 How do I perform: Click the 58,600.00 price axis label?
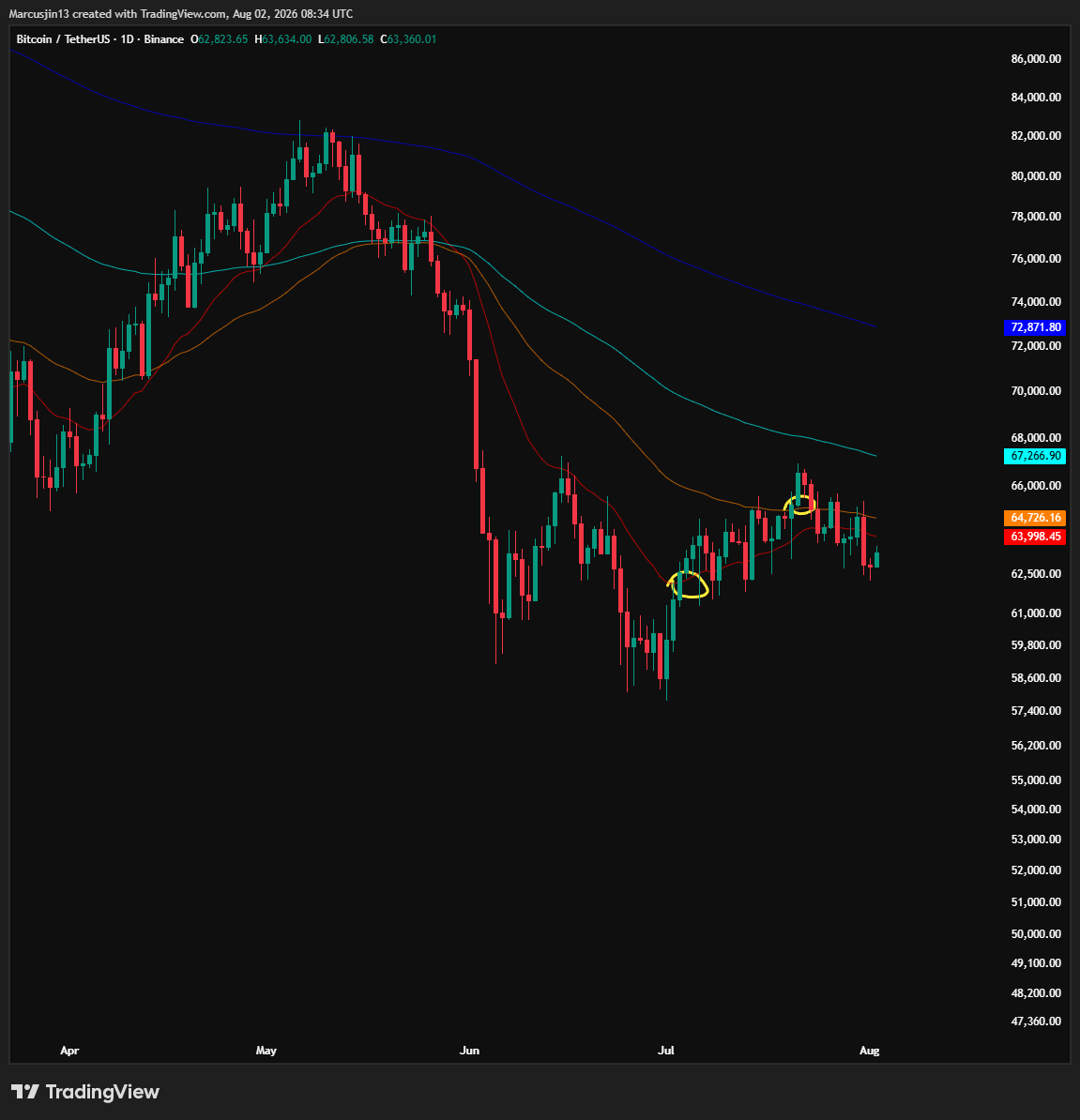point(1036,678)
